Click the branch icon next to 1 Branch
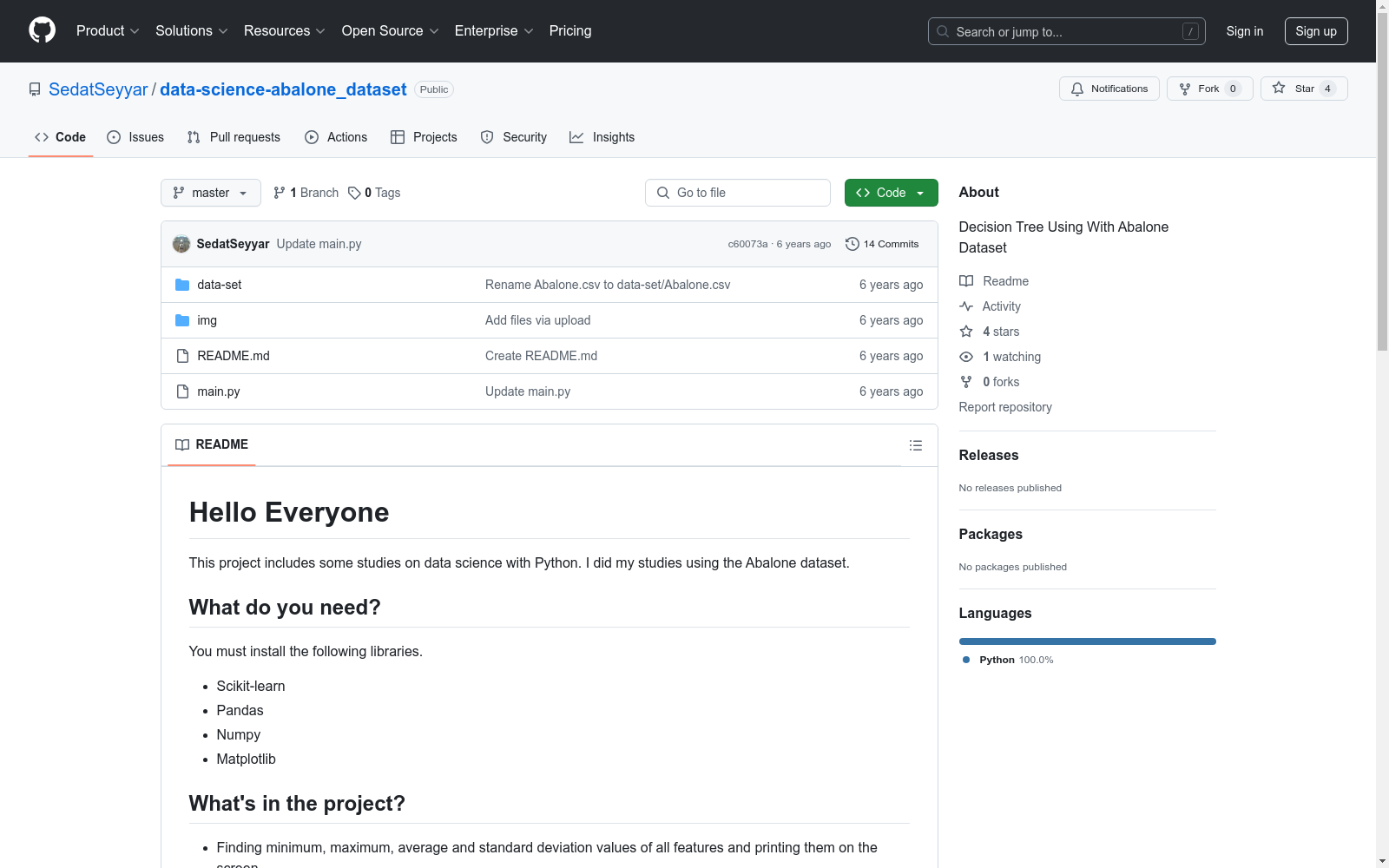The height and width of the screenshot is (868, 1389). [280, 193]
